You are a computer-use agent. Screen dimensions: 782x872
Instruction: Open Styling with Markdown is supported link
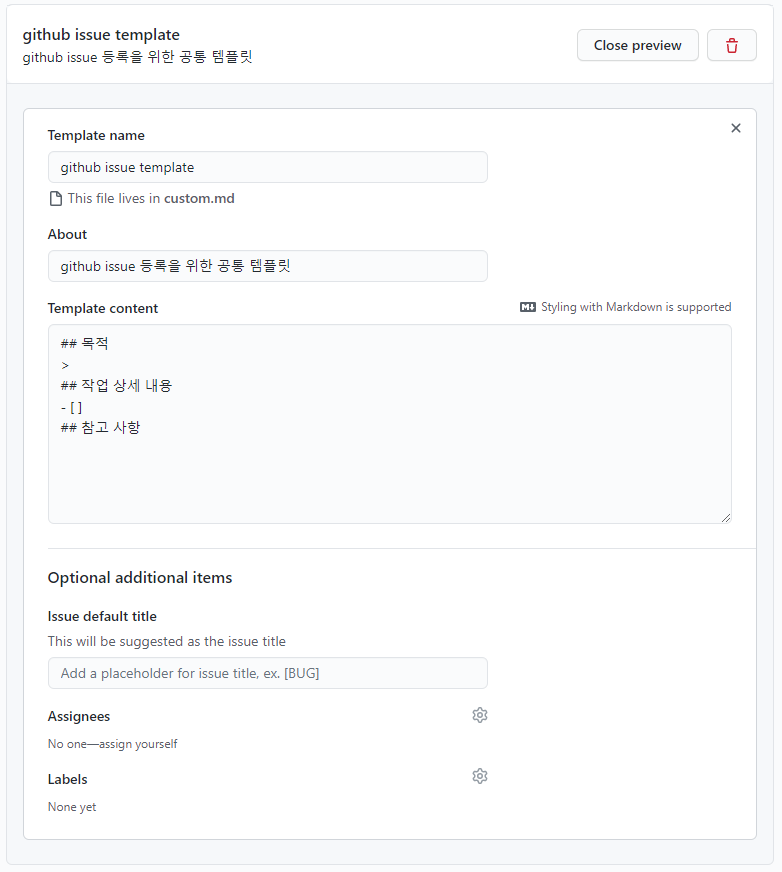[x=636, y=307]
